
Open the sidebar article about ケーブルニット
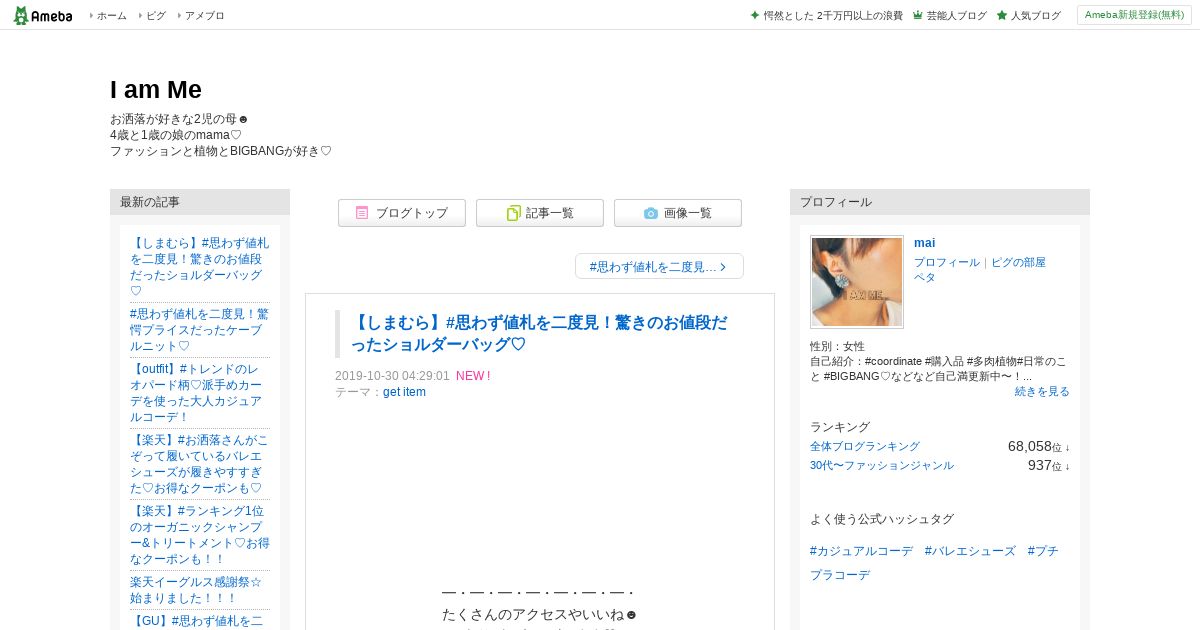pos(200,330)
